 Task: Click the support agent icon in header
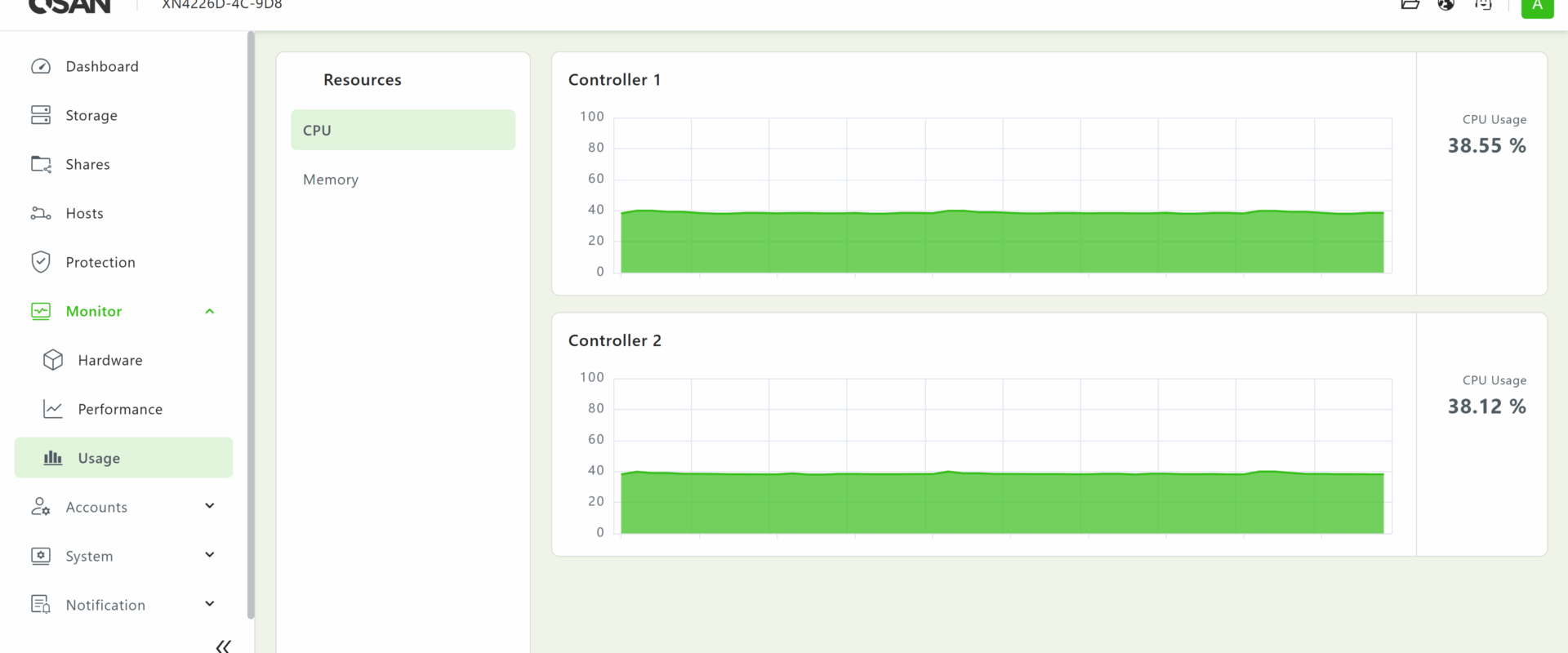coord(1483,5)
